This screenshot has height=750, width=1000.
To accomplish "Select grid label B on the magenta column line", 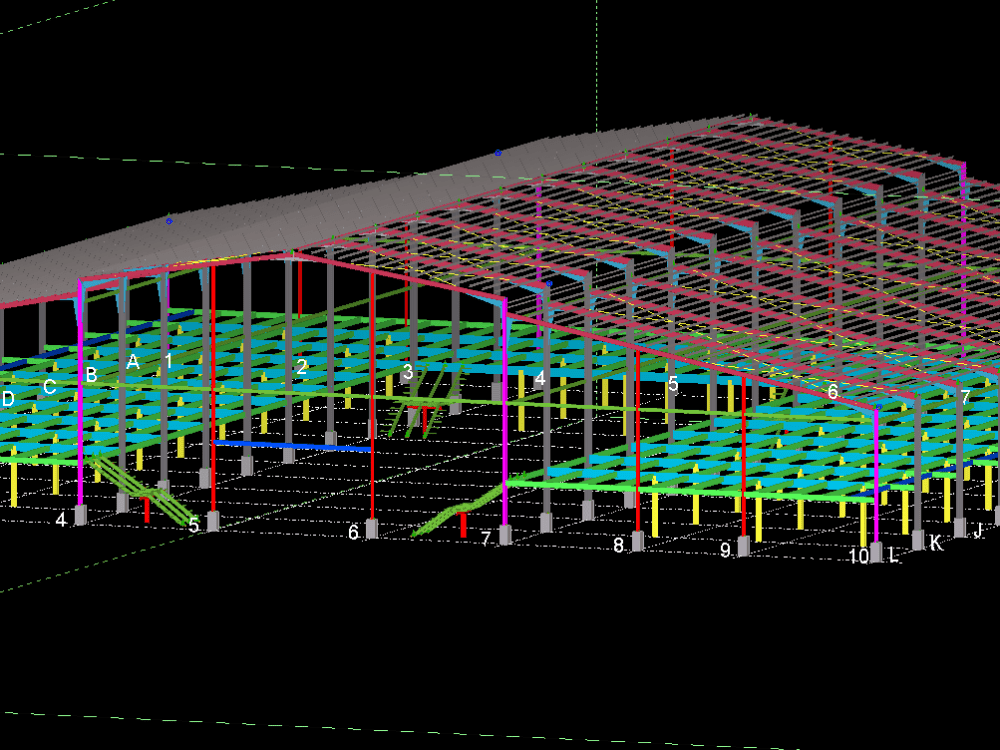I will point(91,376).
